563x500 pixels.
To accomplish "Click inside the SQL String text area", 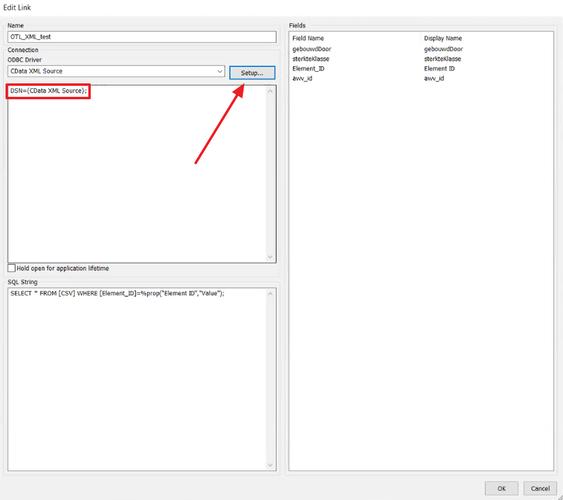I will pyautogui.click(x=138, y=379).
